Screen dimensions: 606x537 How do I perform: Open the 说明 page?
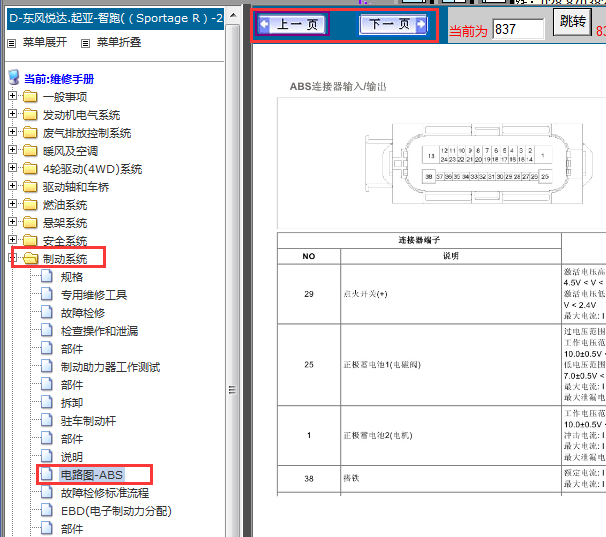coord(71,457)
